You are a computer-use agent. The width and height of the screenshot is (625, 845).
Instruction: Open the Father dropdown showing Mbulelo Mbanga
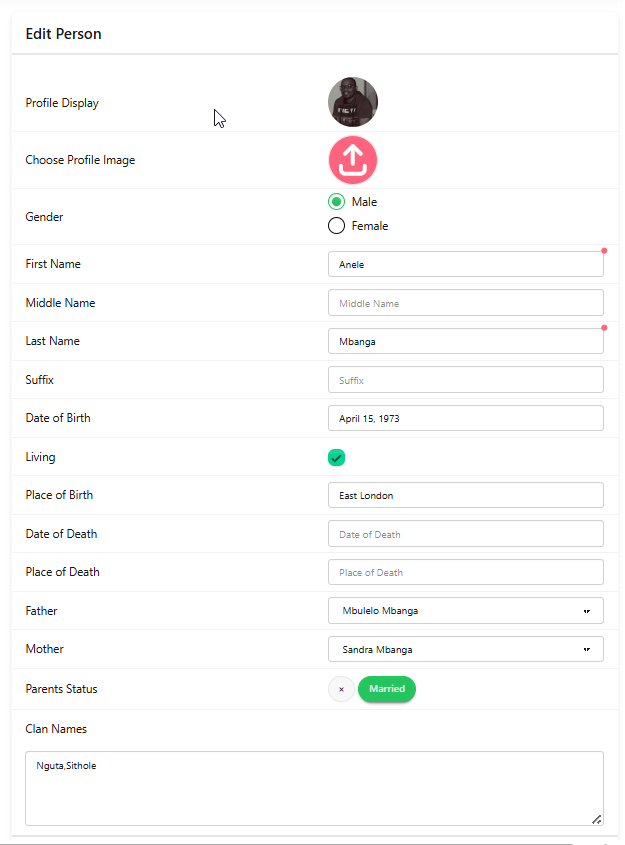465,610
